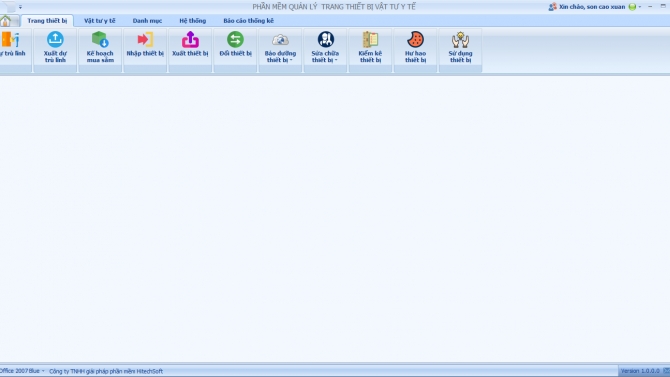Open the Hệ thống tab
Image resolution: width=670 pixels, height=377 pixels.
193,21
